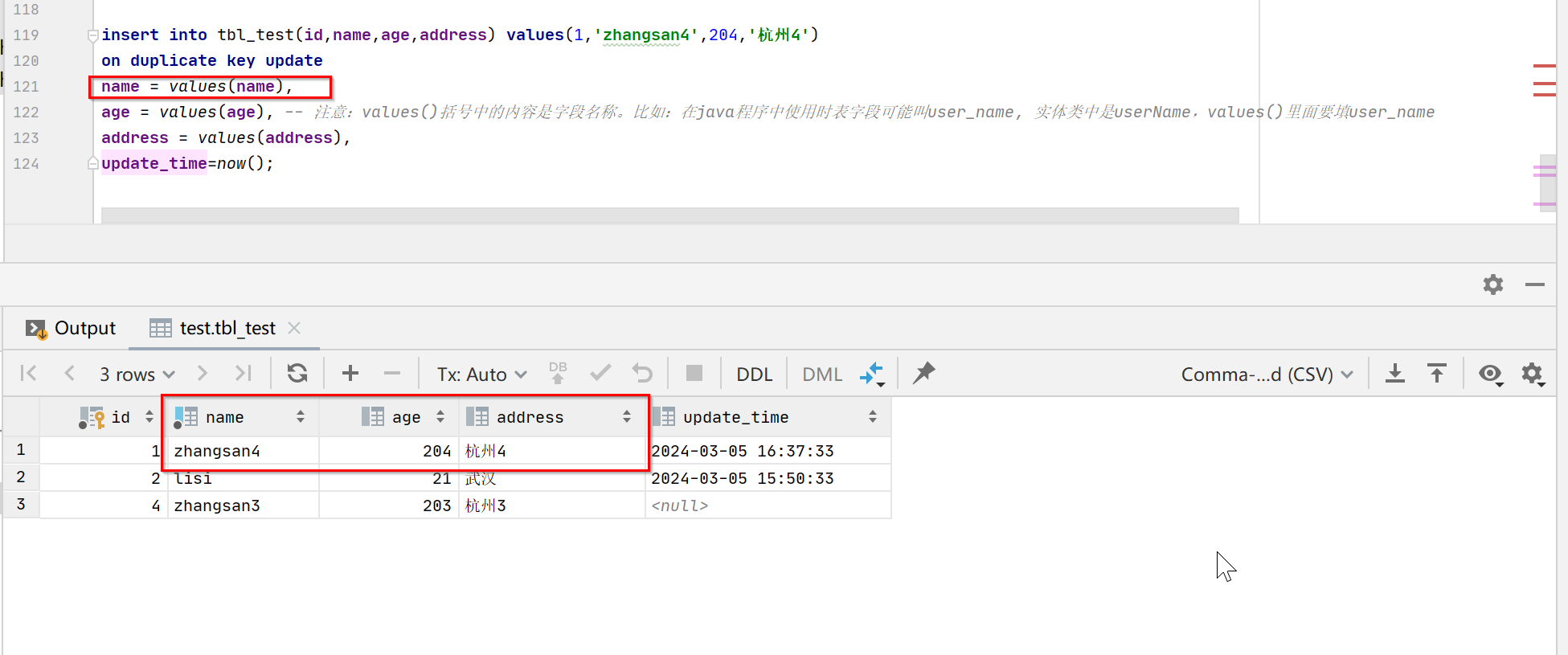This screenshot has height=655, width=1568.
Task: Show the table DDL
Action: [x=754, y=375]
